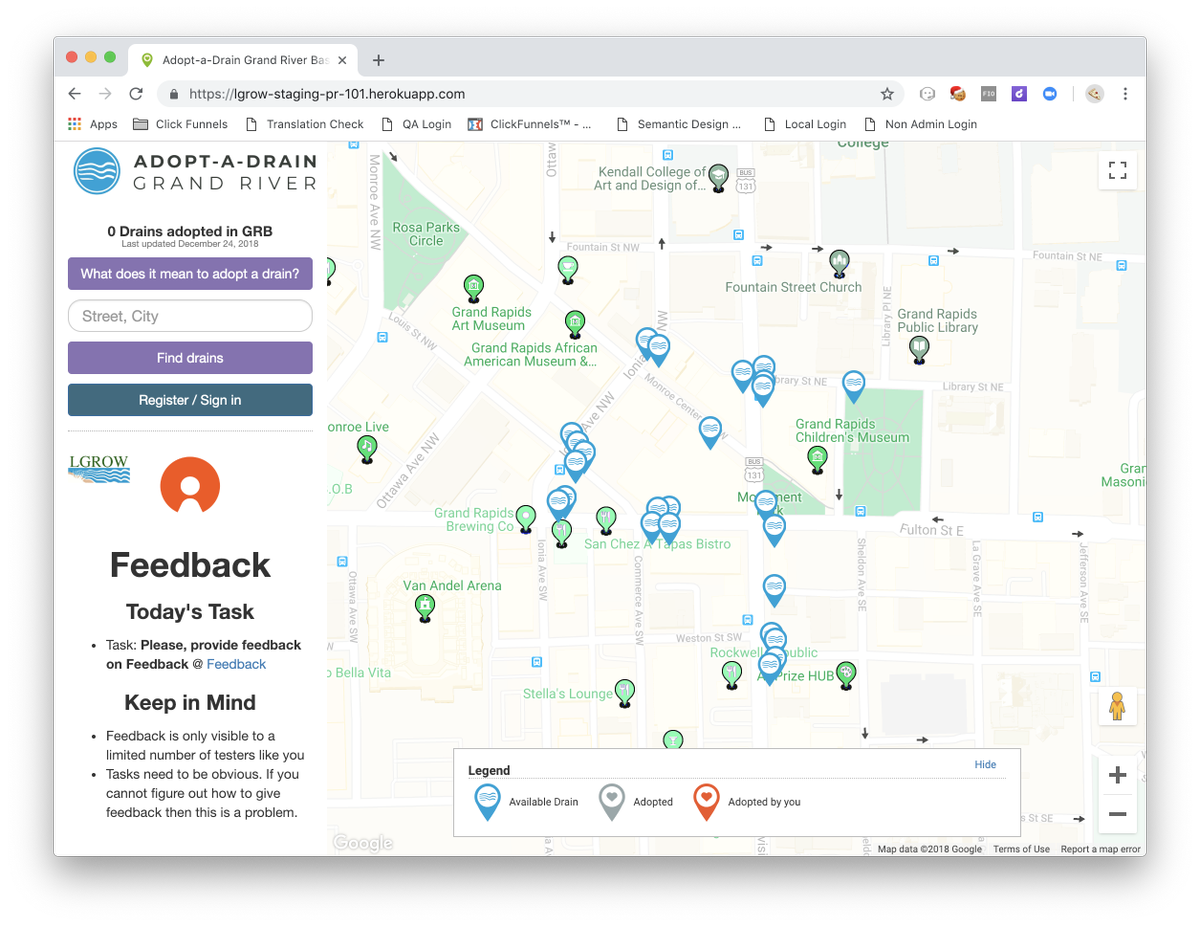
Task: Toggle fullscreen map view
Action: pos(1117,171)
